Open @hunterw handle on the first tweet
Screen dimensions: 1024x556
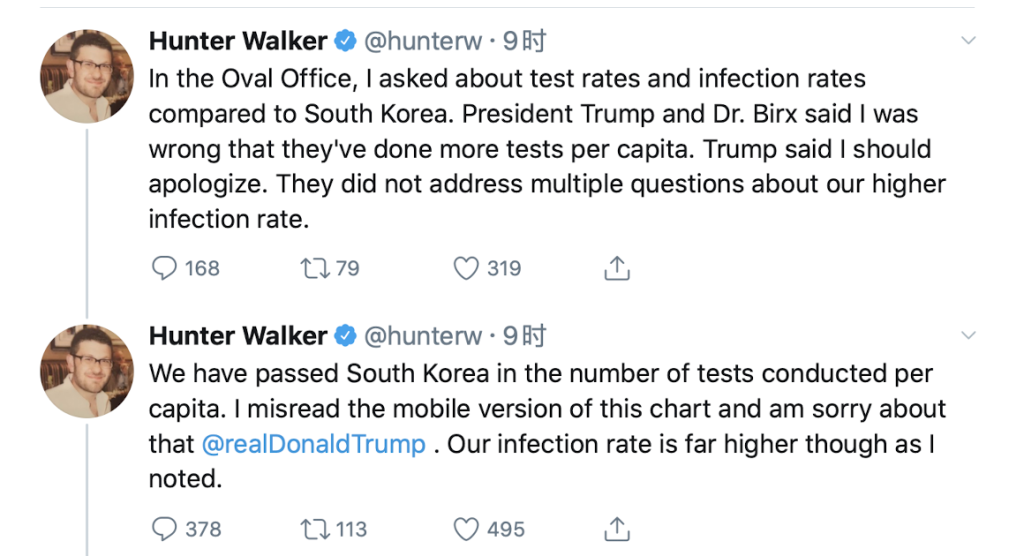pos(423,41)
